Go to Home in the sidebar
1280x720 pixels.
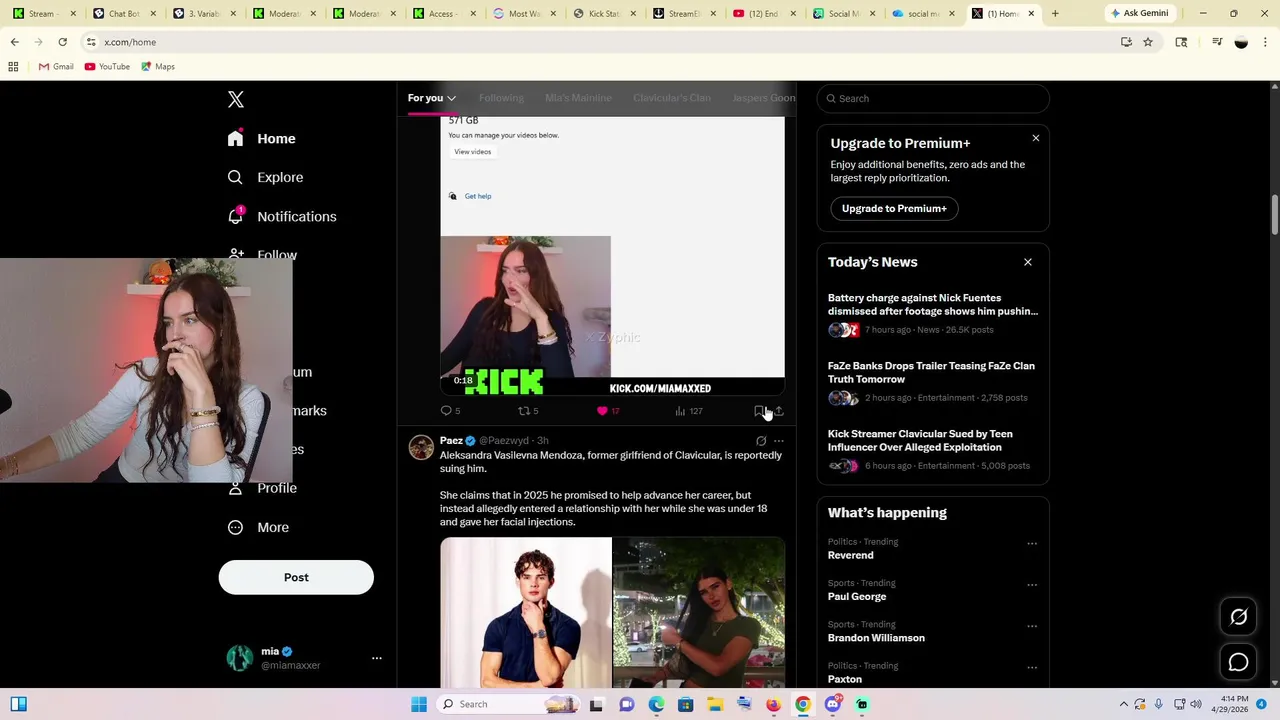click(x=262, y=139)
